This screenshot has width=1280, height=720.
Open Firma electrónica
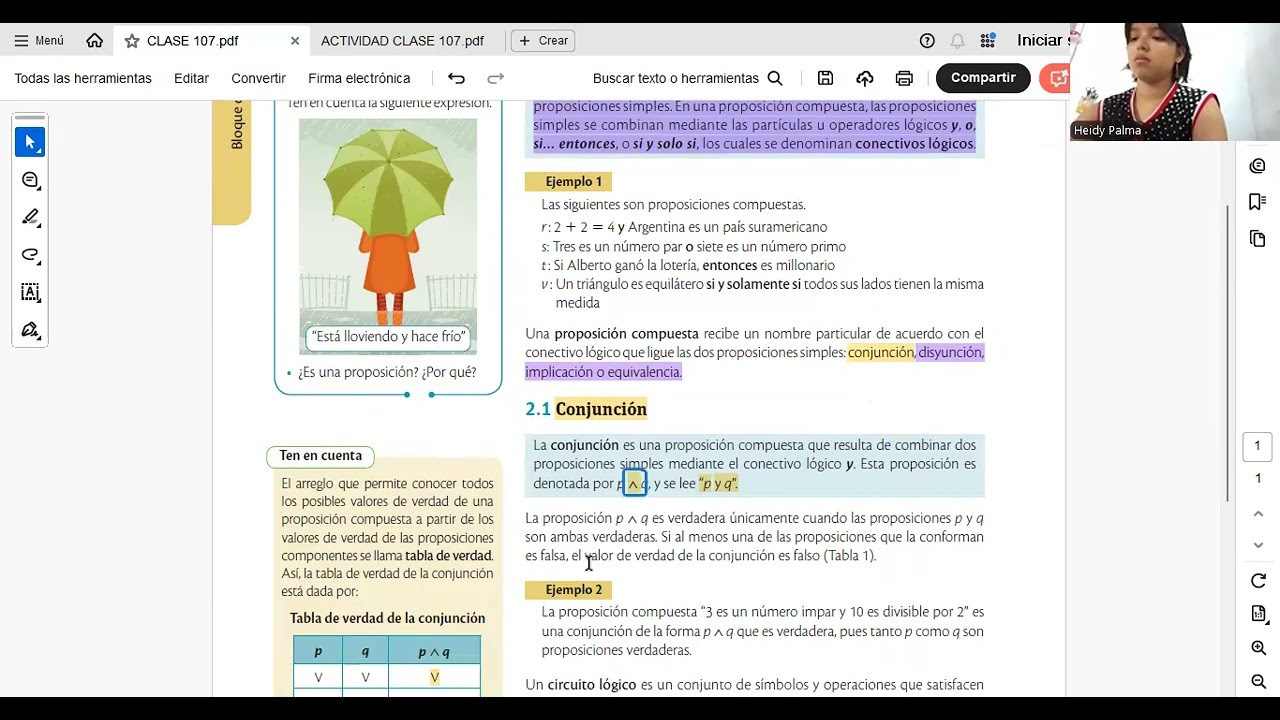coord(359,78)
